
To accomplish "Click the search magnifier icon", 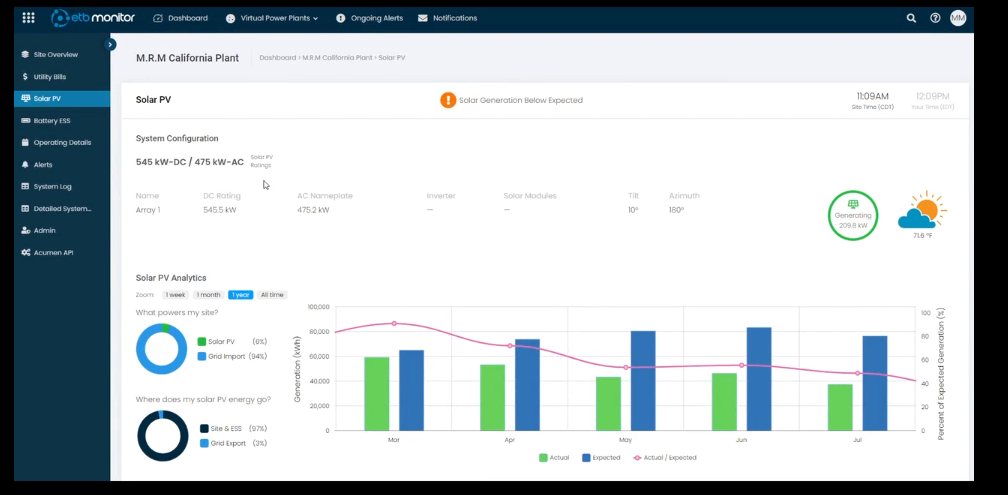I will tap(911, 18).
